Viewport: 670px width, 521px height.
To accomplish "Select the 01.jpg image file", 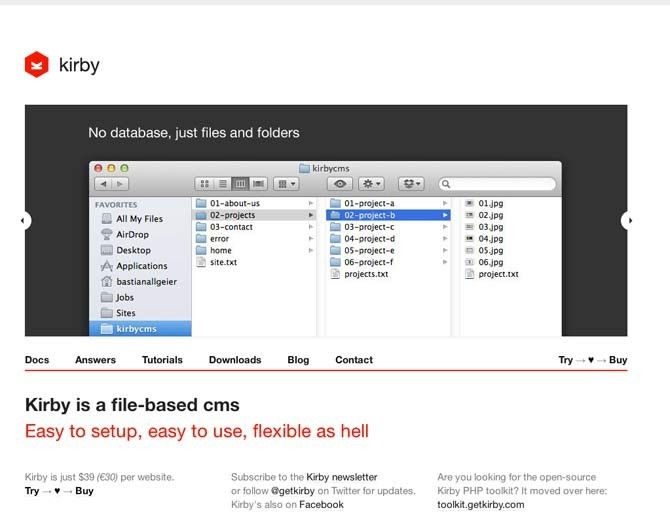I will click(484, 203).
